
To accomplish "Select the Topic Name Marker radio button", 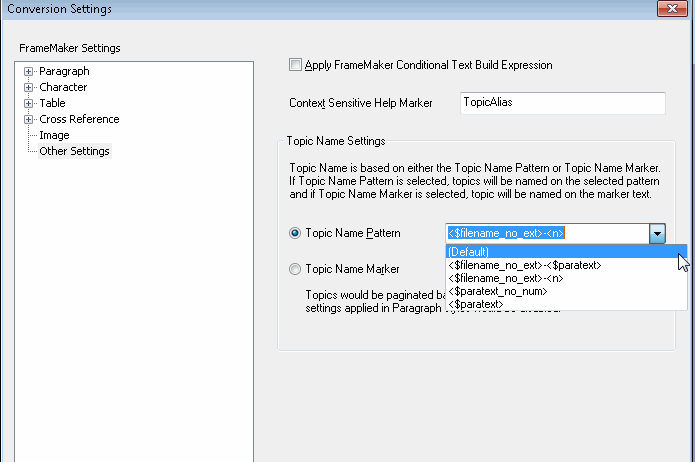I will pyautogui.click(x=295, y=269).
